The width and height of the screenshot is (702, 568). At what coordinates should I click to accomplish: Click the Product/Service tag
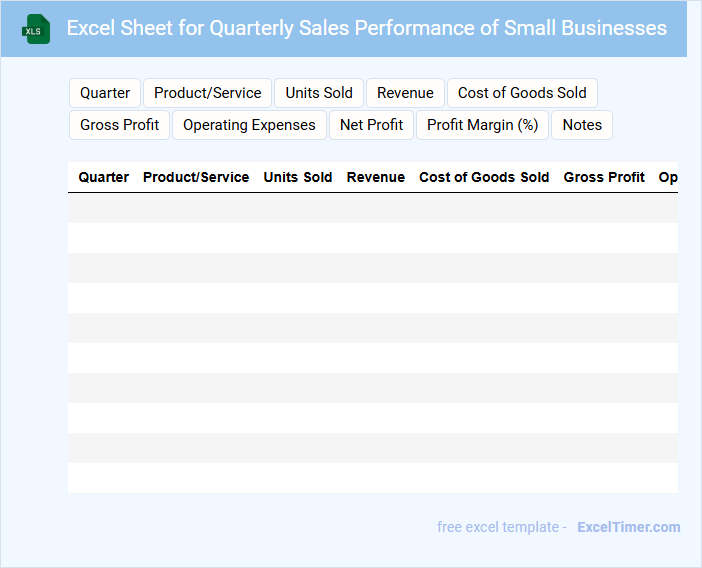pos(207,93)
